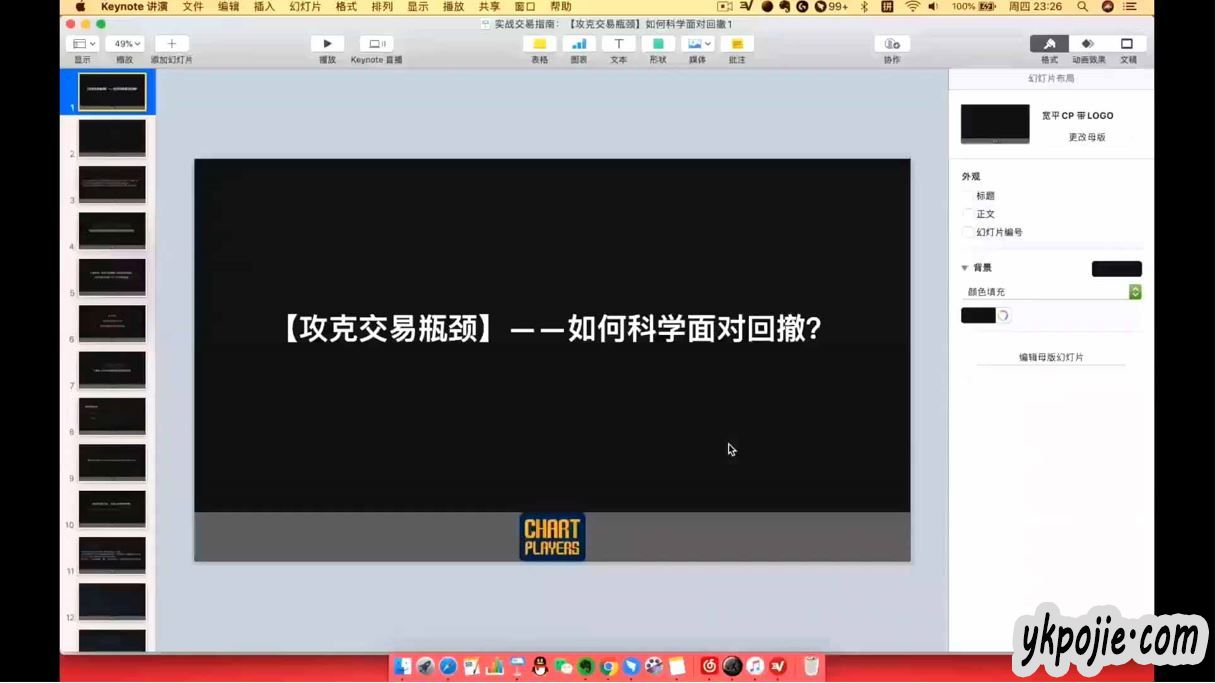
Task: Insert a table with the 表格 icon
Action: [x=539, y=44]
